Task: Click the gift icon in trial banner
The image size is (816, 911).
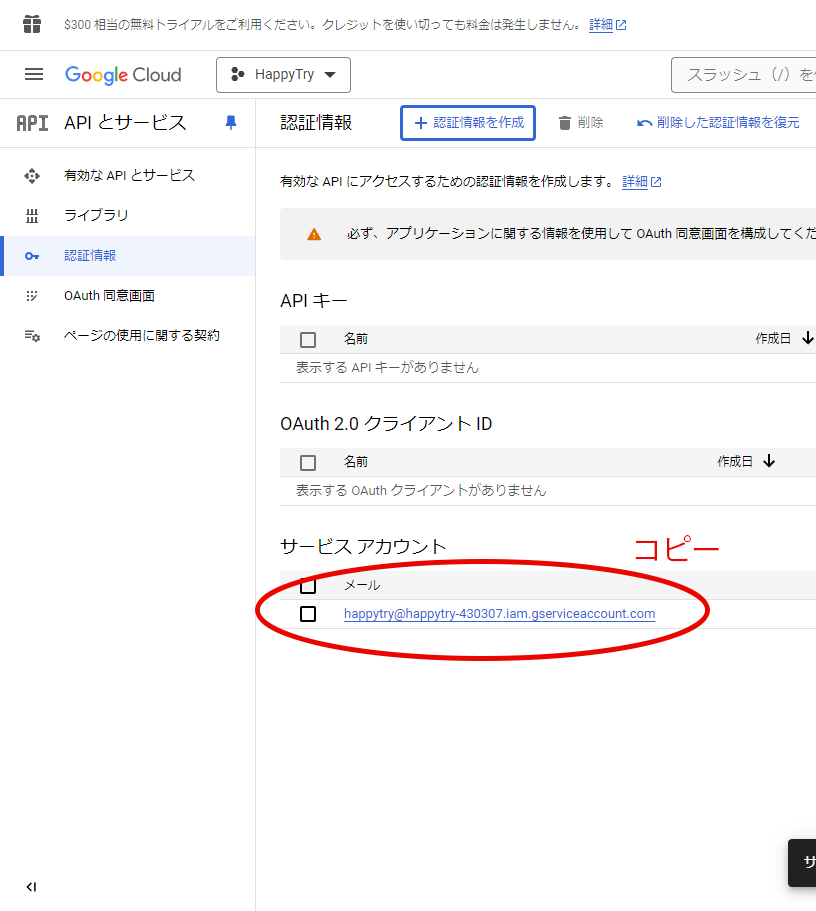Action: [x=32, y=24]
